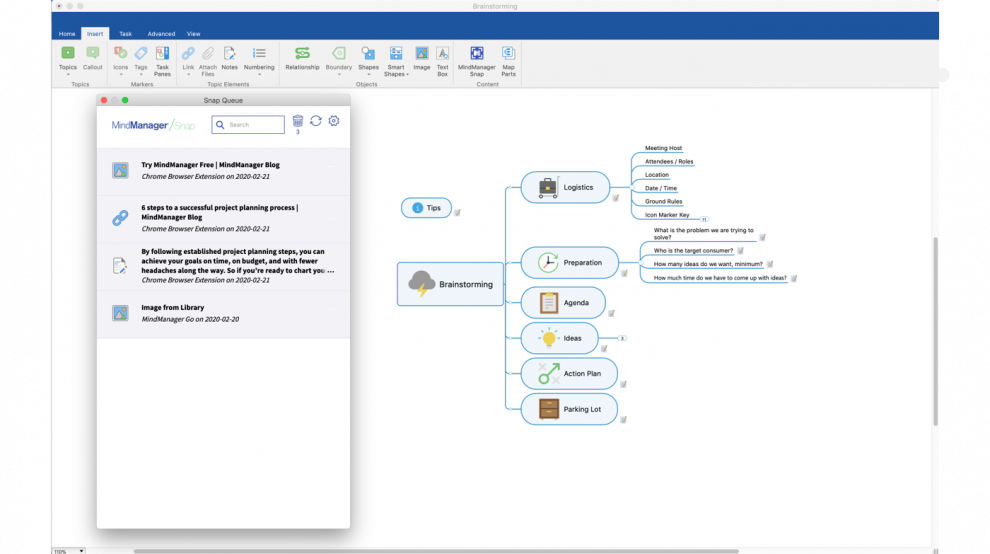Expand the Topics dropdown arrow

coord(67,74)
